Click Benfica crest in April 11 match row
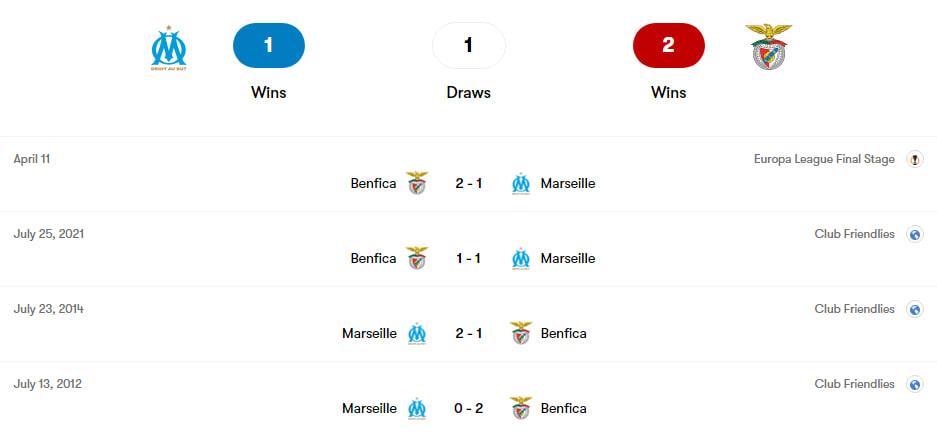 pos(417,183)
